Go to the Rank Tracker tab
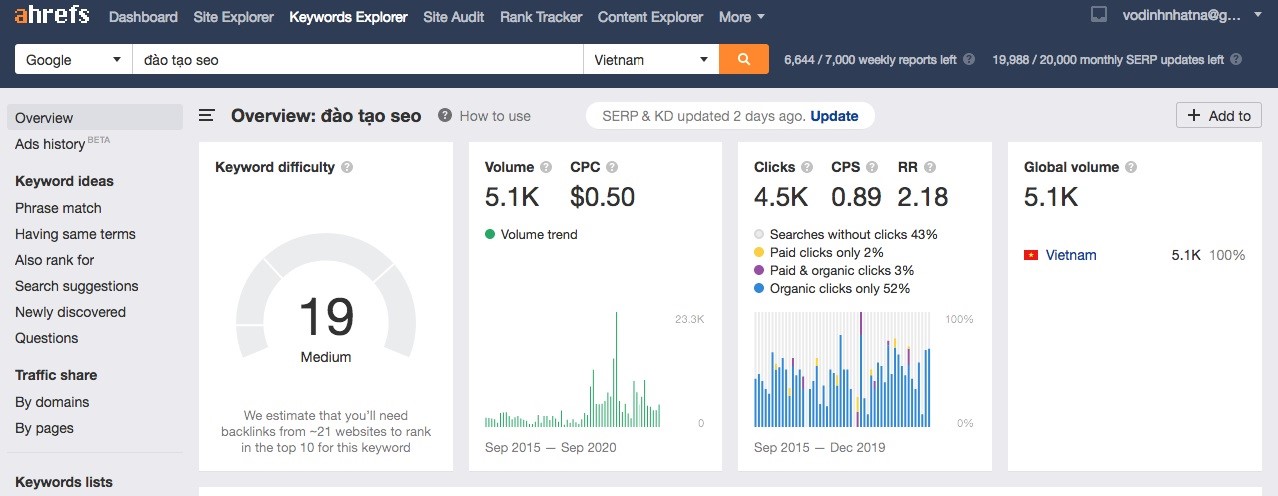1278x496 pixels. [541, 17]
